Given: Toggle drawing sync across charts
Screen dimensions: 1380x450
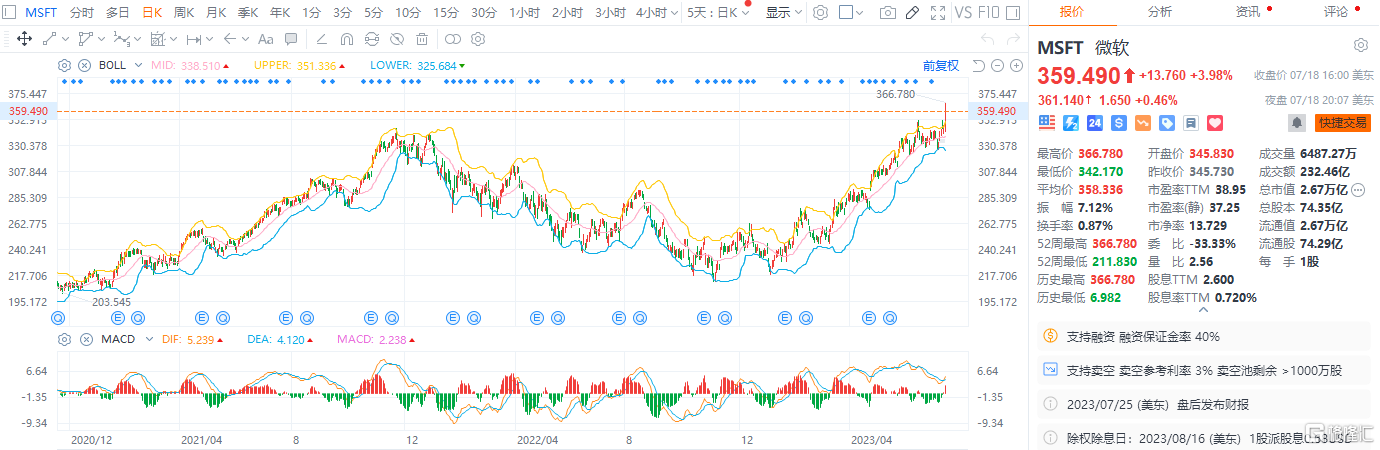Looking at the screenshot, I should (x=372, y=39).
